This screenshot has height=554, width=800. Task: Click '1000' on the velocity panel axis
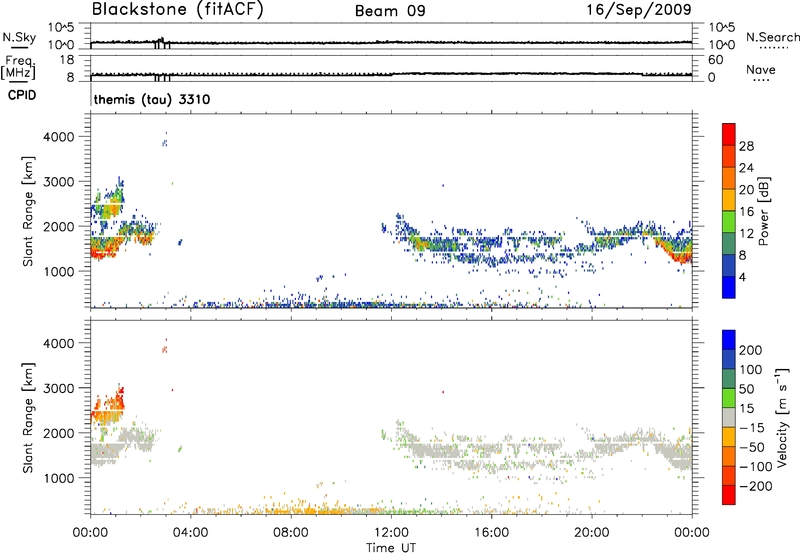click(x=59, y=478)
